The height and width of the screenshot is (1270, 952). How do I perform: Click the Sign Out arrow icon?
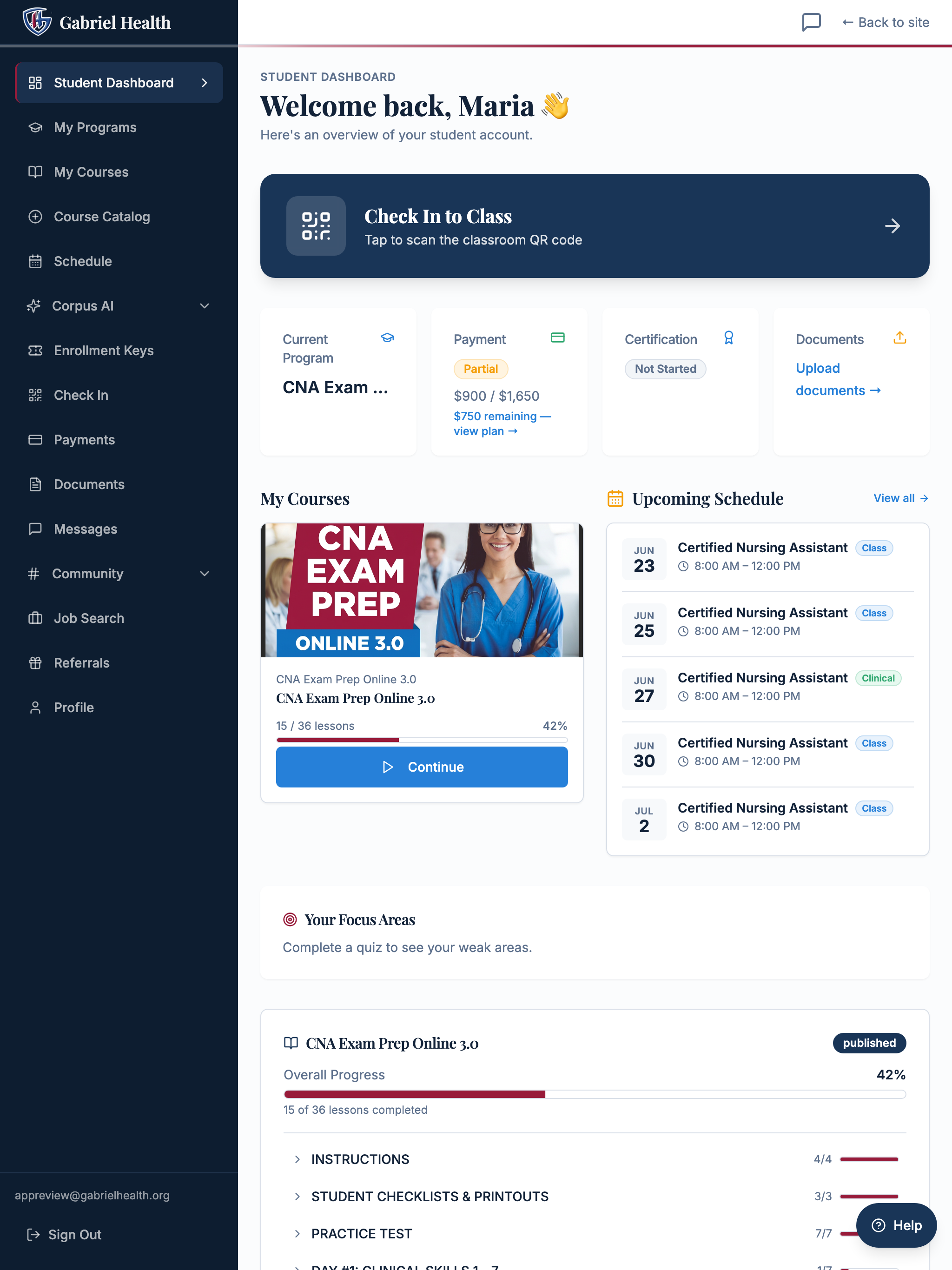(33, 1234)
